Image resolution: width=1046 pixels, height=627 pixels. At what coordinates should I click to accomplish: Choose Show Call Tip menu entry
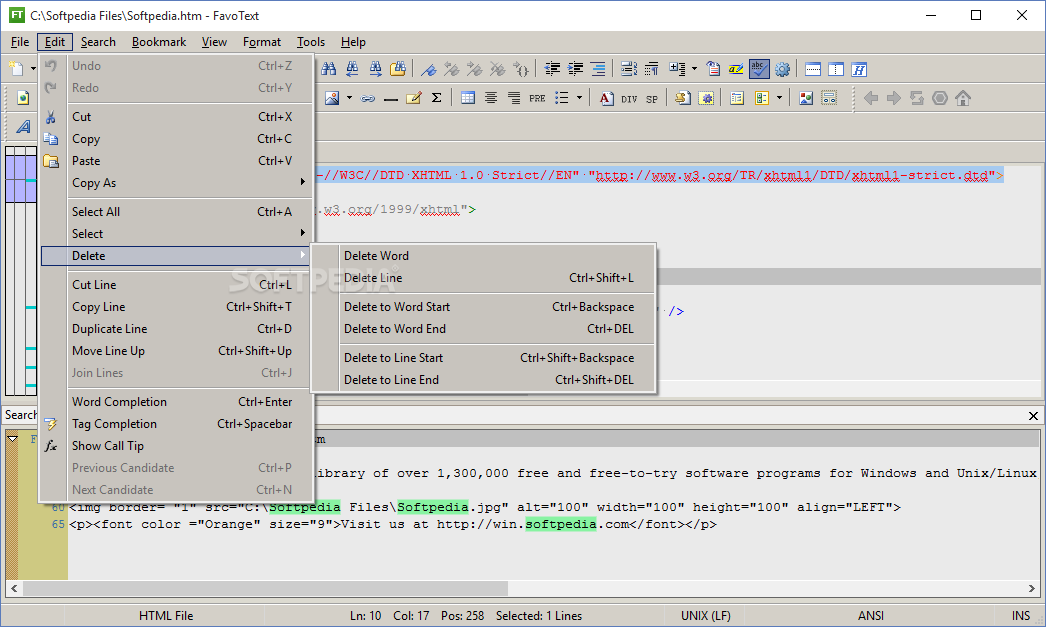(x=176, y=446)
